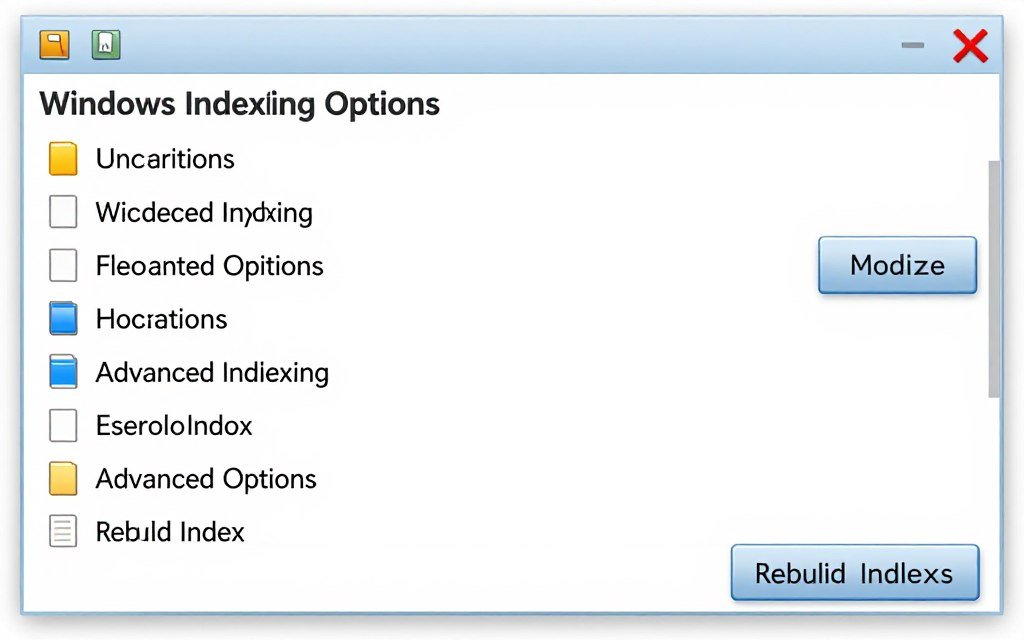The width and height of the screenshot is (1024, 640).
Task: Select the Wicdeced Inxdxing label text
Action: coord(203,211)
